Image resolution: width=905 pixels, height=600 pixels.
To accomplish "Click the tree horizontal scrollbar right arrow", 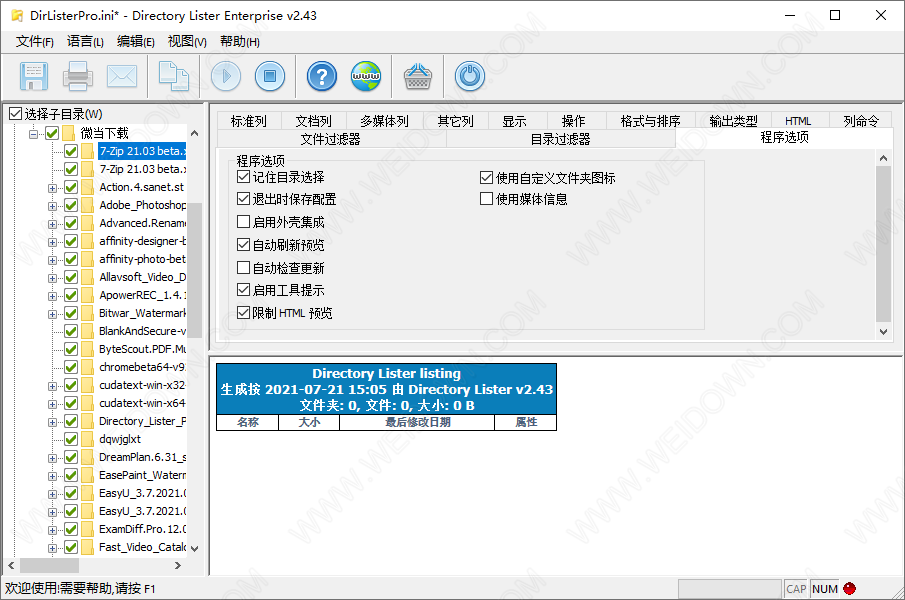I will [178, 565].
